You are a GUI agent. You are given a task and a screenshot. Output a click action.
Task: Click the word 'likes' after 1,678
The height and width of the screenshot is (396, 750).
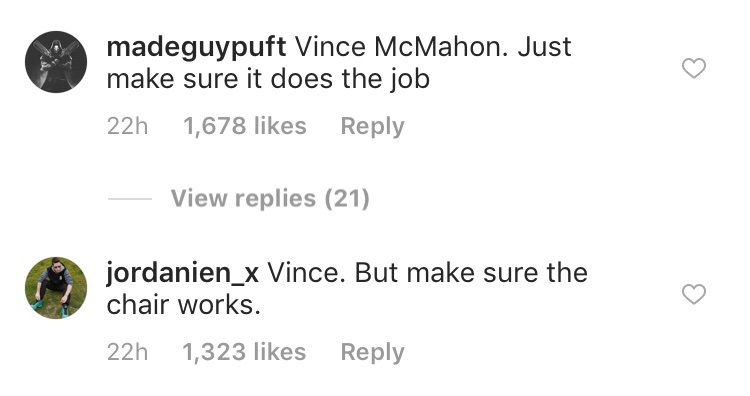click(x=280, y=126)
